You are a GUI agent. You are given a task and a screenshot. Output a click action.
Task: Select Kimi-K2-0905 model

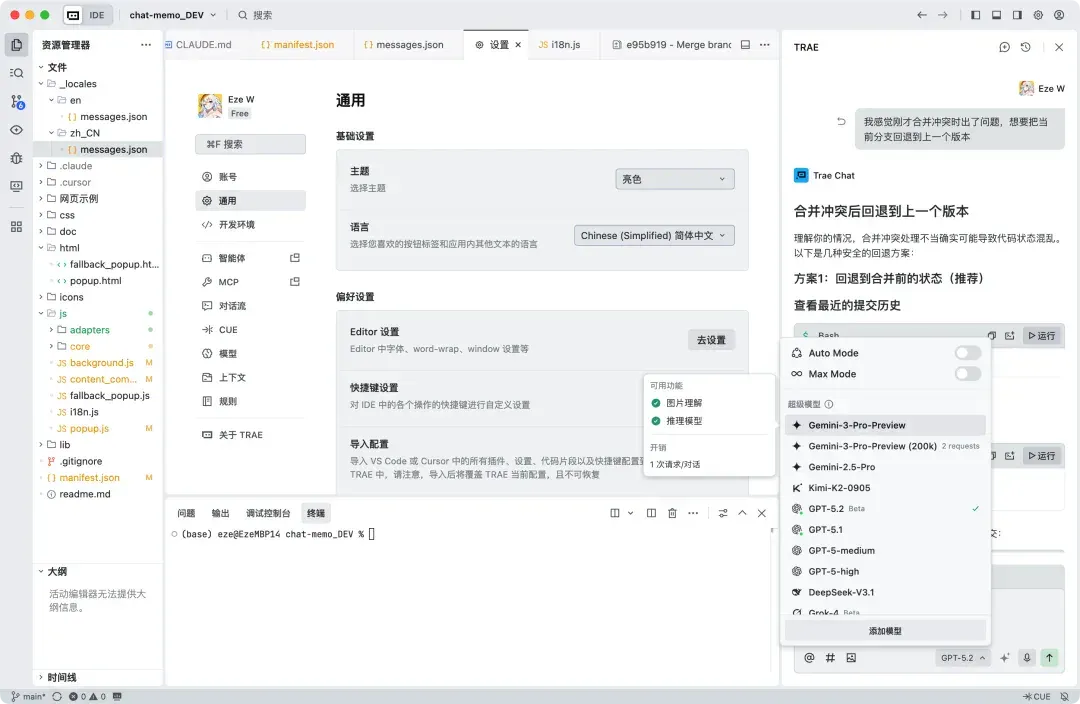click(x=886, y=488)
